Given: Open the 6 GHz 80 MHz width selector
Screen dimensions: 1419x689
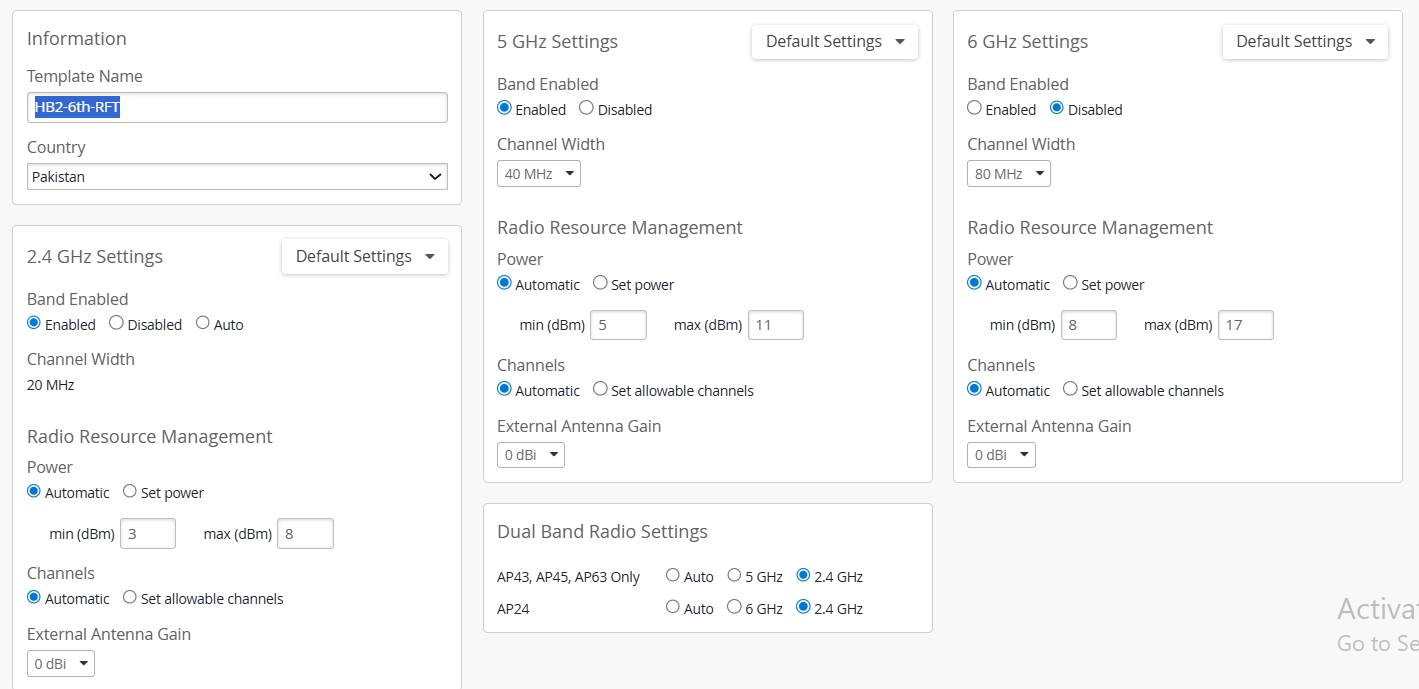Looking at the screenshot, I should 1008,174.
